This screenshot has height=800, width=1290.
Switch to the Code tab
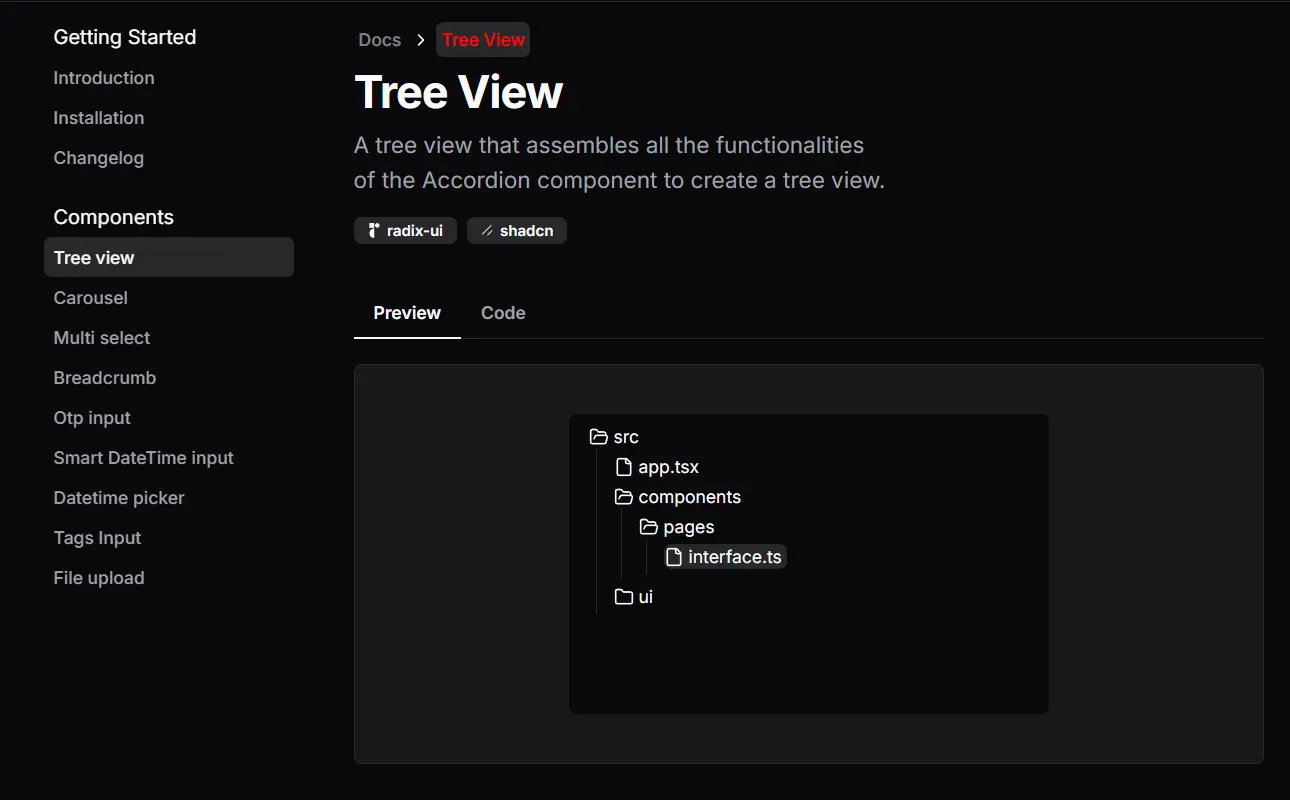coord(503,312)
